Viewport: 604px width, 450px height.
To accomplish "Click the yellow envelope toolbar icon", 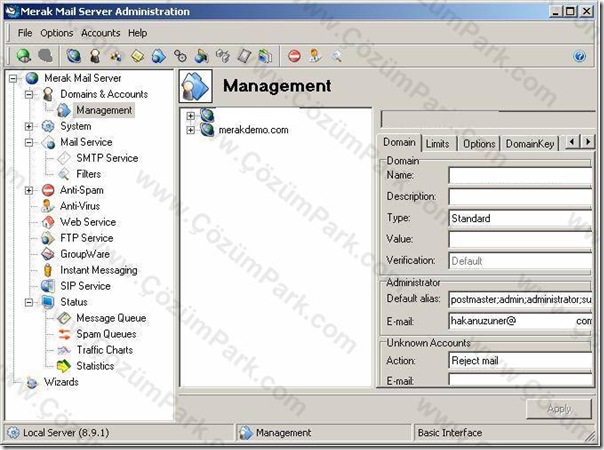I will pos(138,56).
